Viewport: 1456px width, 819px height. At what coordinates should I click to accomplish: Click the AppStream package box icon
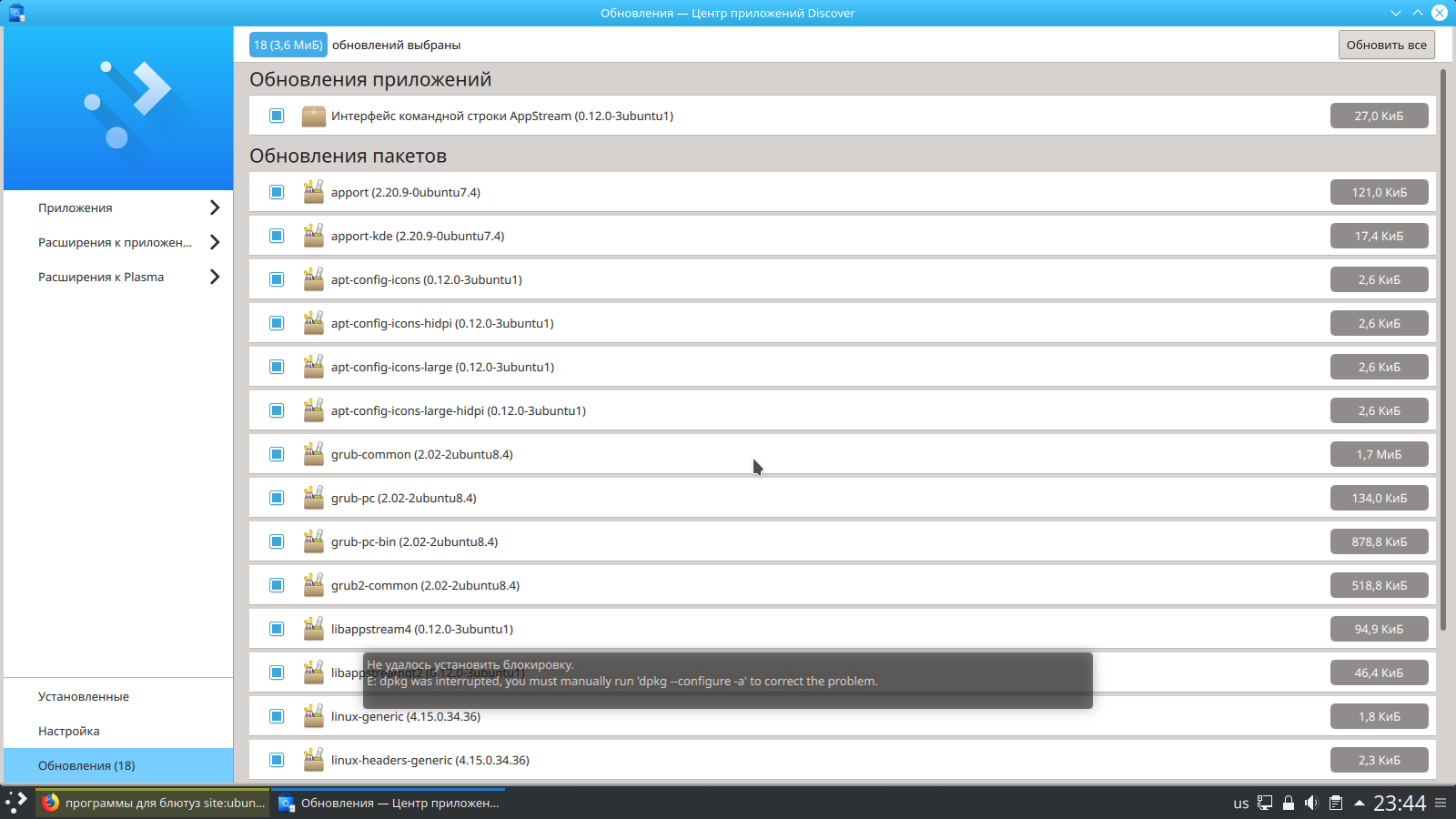[x=314, y=116]
